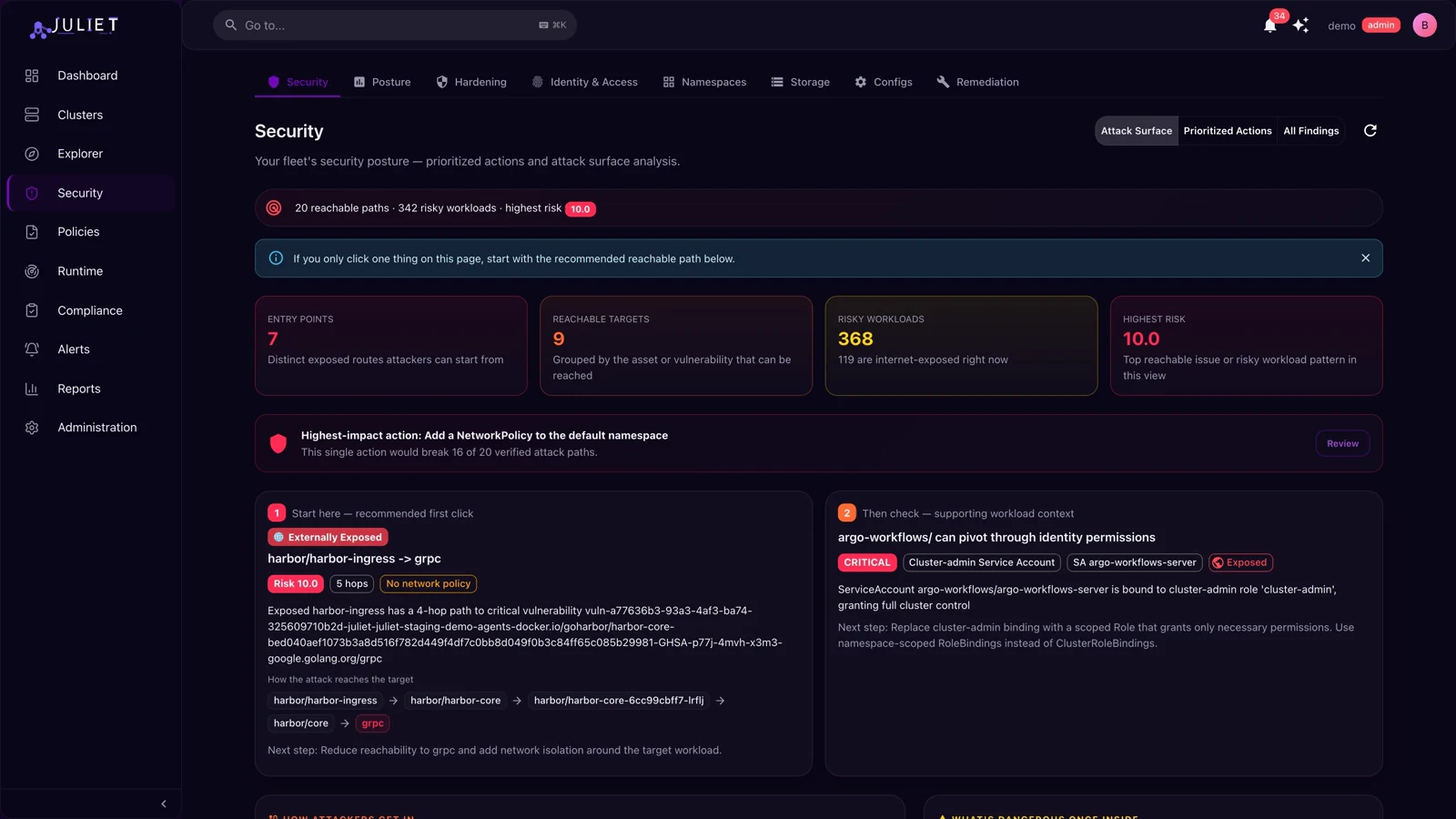
Task: Open Runtime from the sidebar
Action: click(x=80, y=271)
